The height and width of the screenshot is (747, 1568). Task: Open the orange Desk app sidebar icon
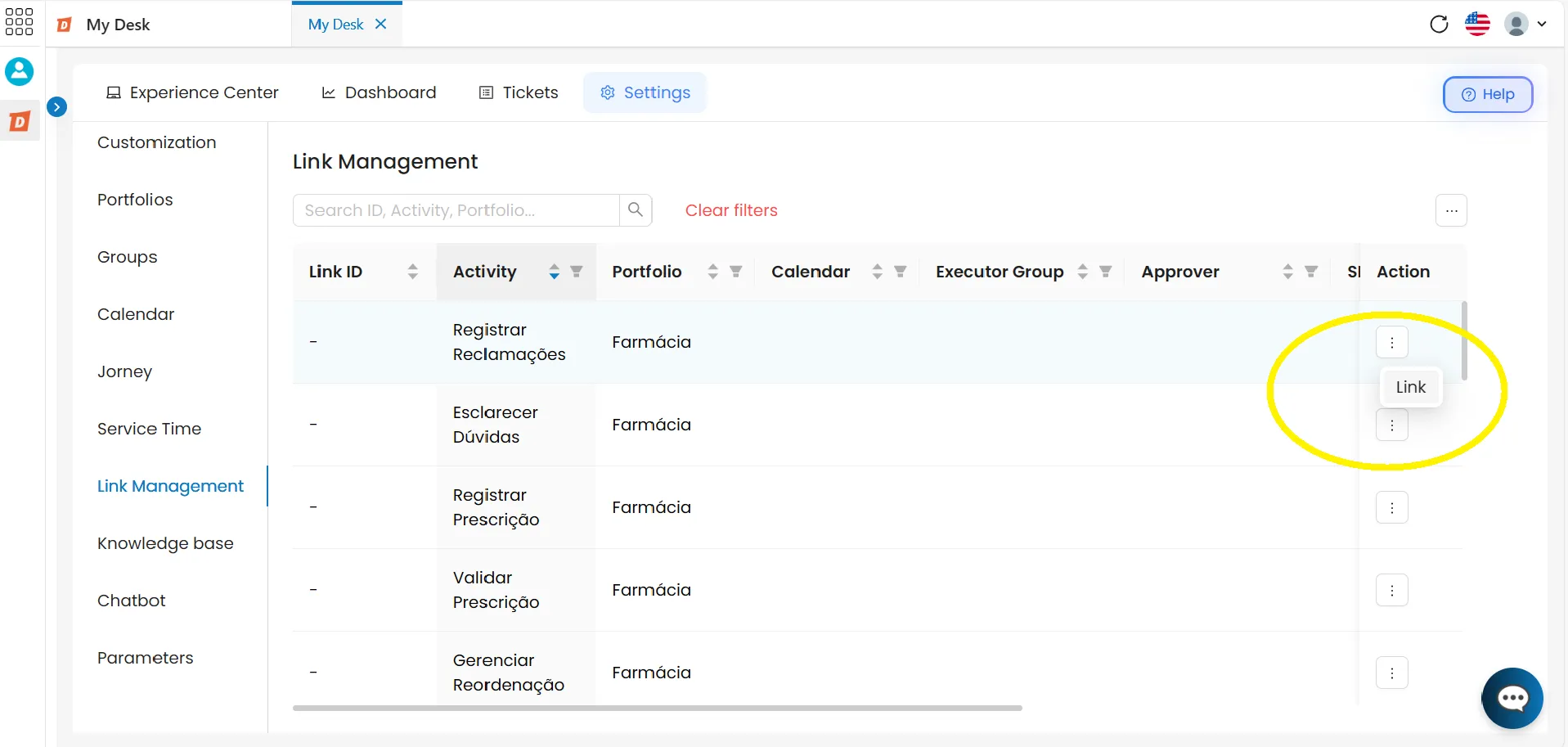20,122
